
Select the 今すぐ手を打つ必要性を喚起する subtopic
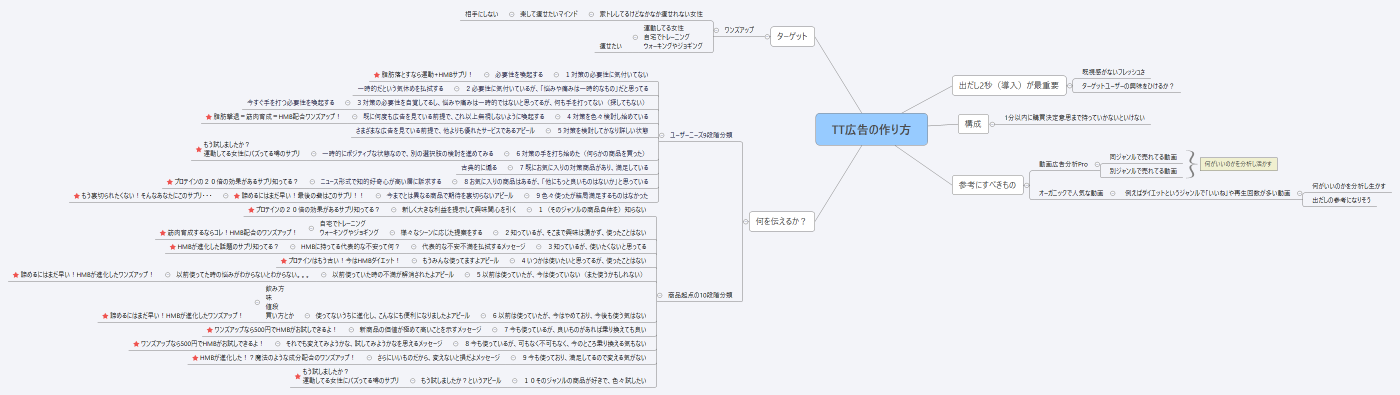(x=290, y=102)
